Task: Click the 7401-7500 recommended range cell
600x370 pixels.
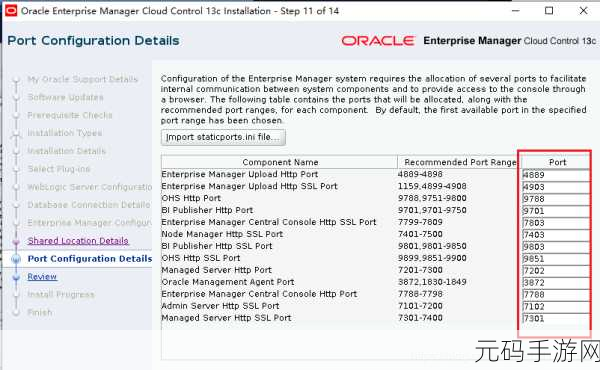Action: click(420, 234)
